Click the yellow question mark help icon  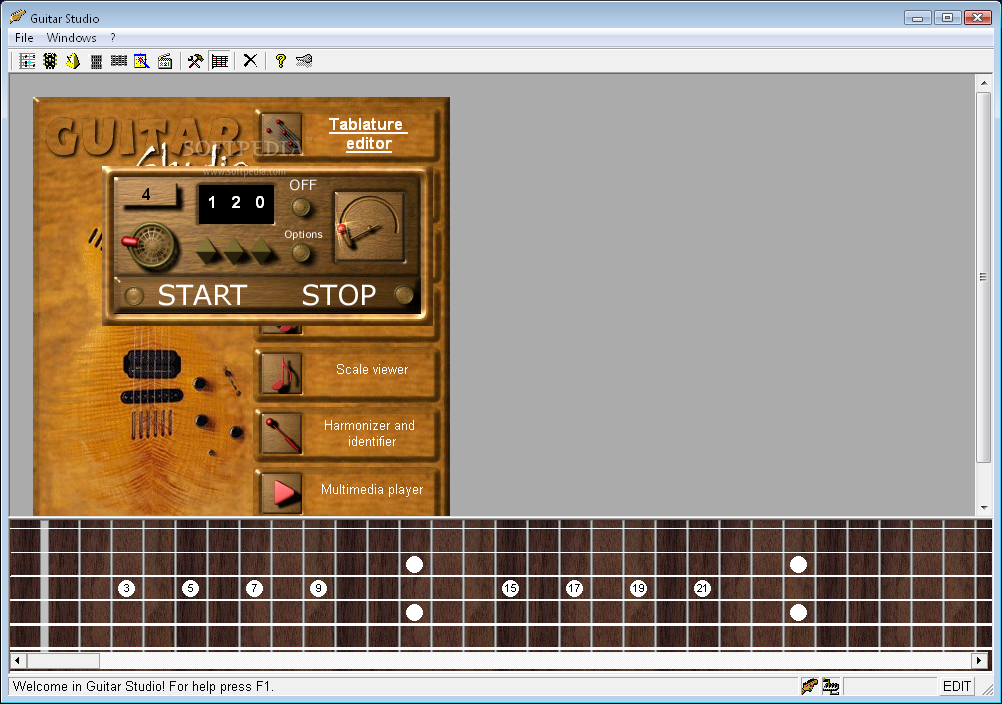tap(281, 61)
